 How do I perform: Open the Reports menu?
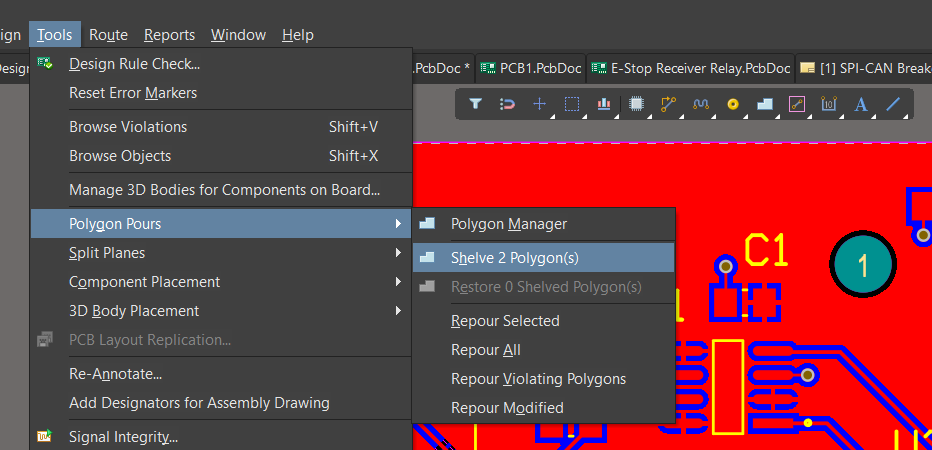click(x=169, y=34)
